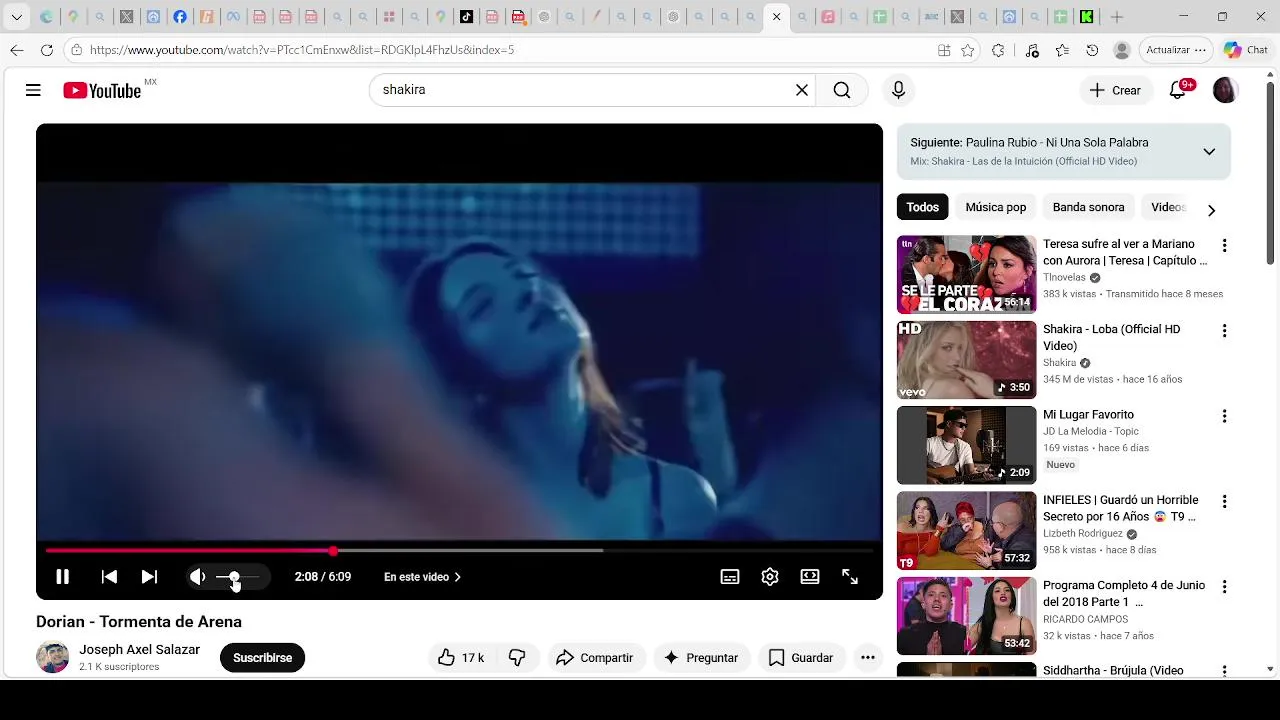Open the options menu for Mi Lugar Favorito

1224,416
